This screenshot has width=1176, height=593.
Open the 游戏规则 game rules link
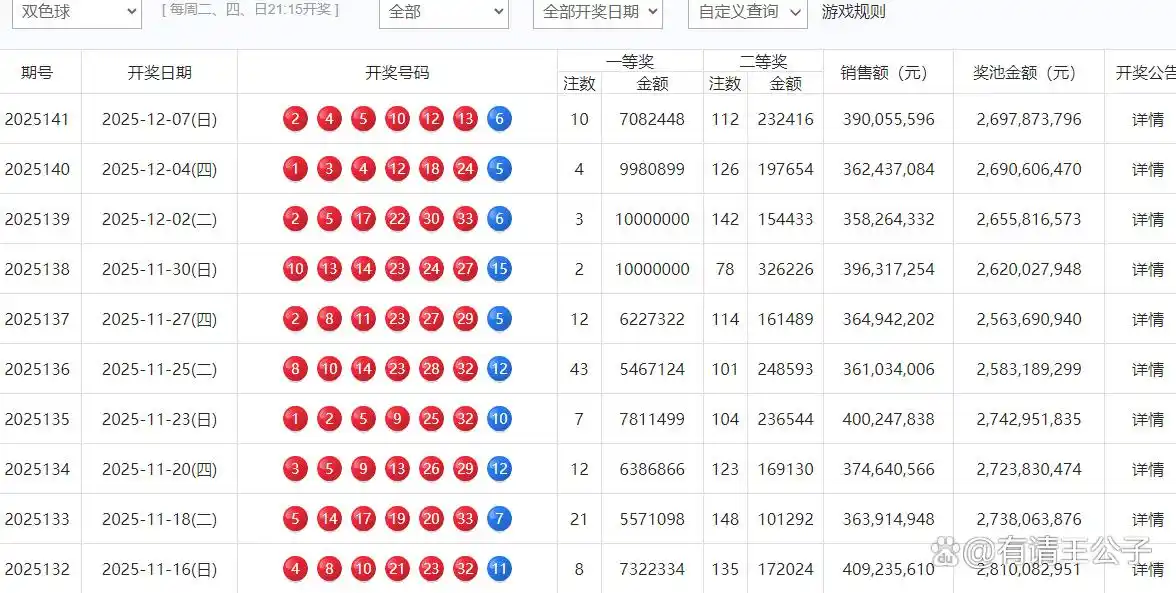(853, 12)
